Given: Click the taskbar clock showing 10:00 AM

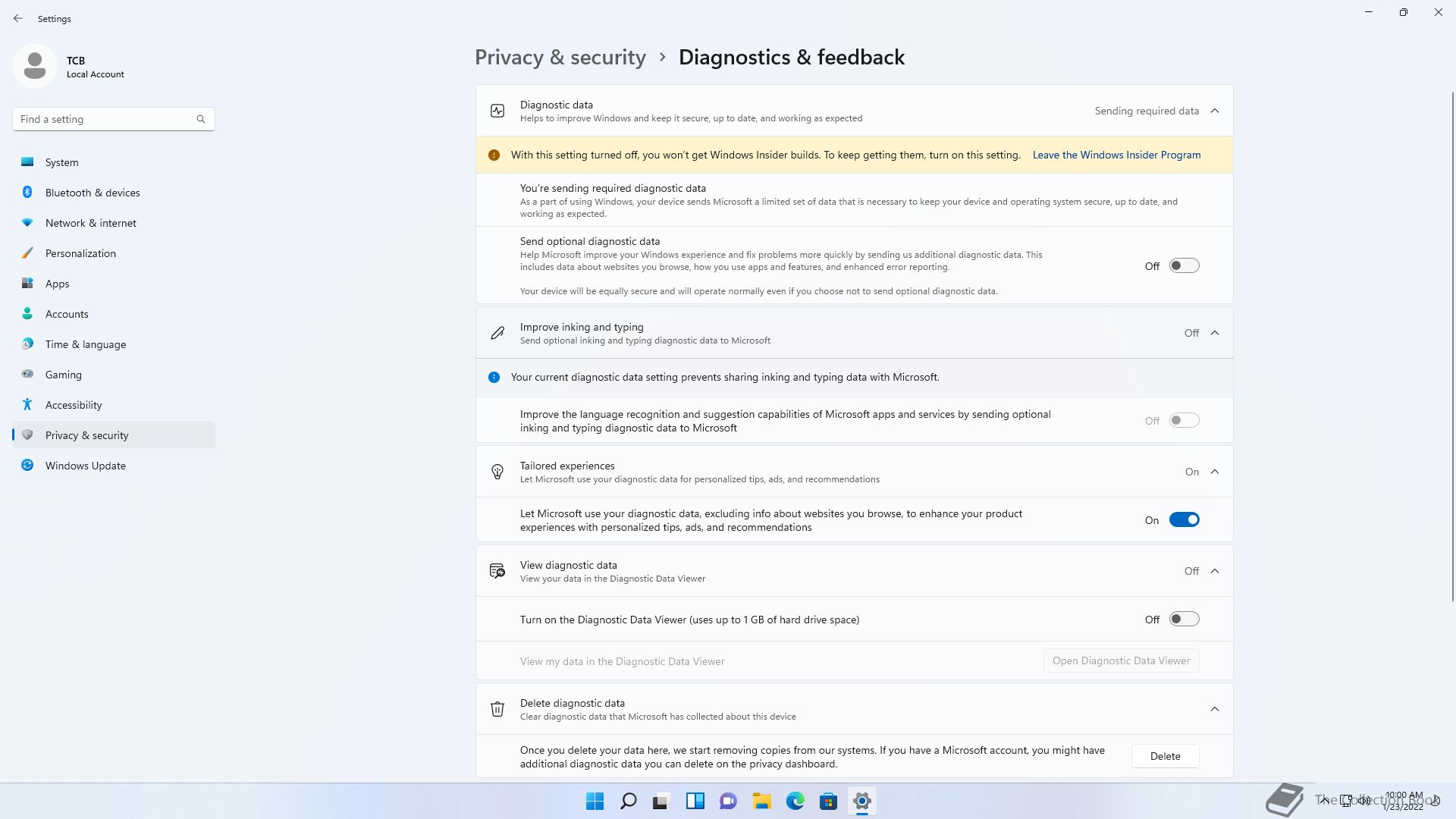Looking at the screenshot, I should 1403,801.
